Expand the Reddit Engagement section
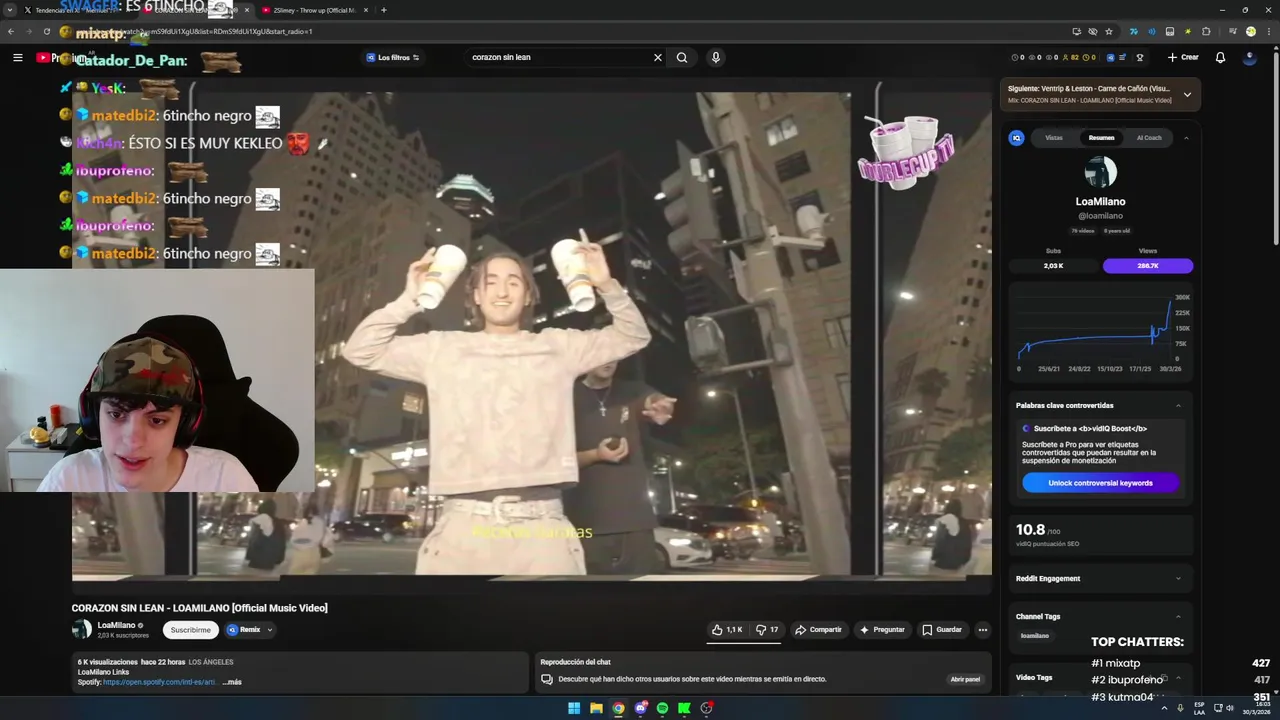Image resolution: width=1280 pixels, height=720 pixels. click(x=1178, y=578)
